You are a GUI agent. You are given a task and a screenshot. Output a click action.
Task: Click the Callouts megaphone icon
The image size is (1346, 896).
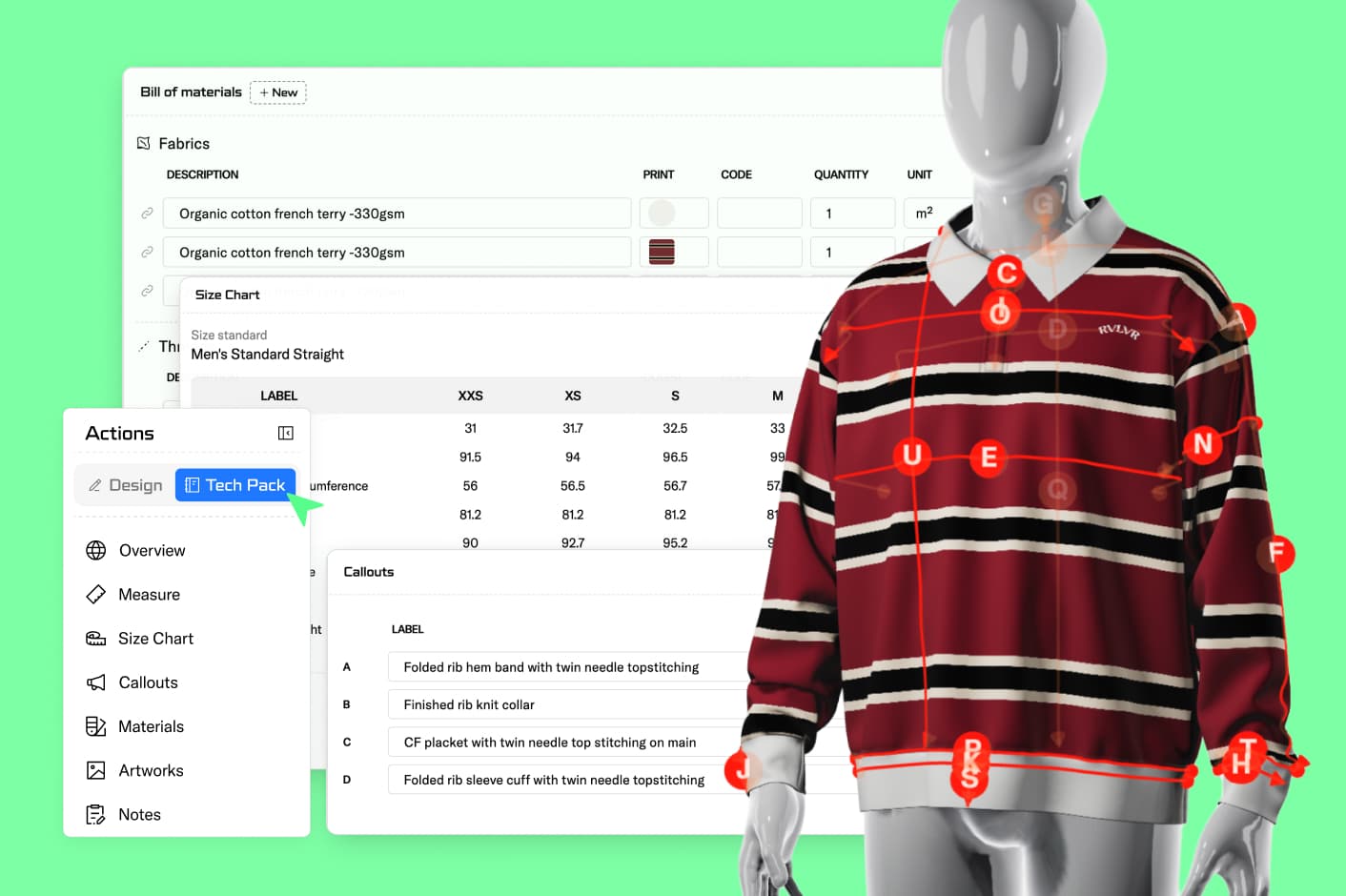coord(95,682)
